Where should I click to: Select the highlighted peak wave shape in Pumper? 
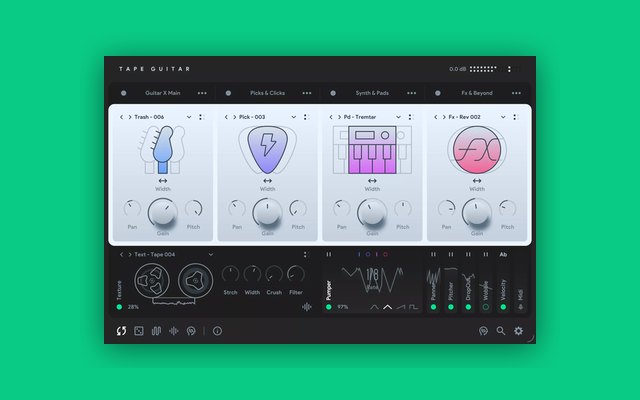(387, 307)
